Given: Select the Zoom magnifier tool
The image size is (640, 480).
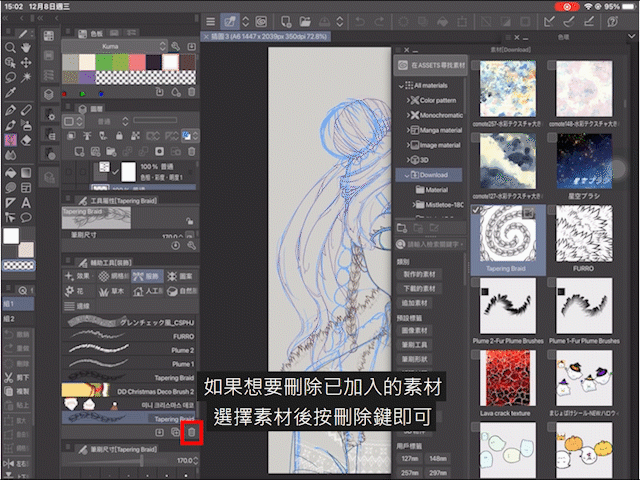Looking at the screenshot, I should (10, 48).
